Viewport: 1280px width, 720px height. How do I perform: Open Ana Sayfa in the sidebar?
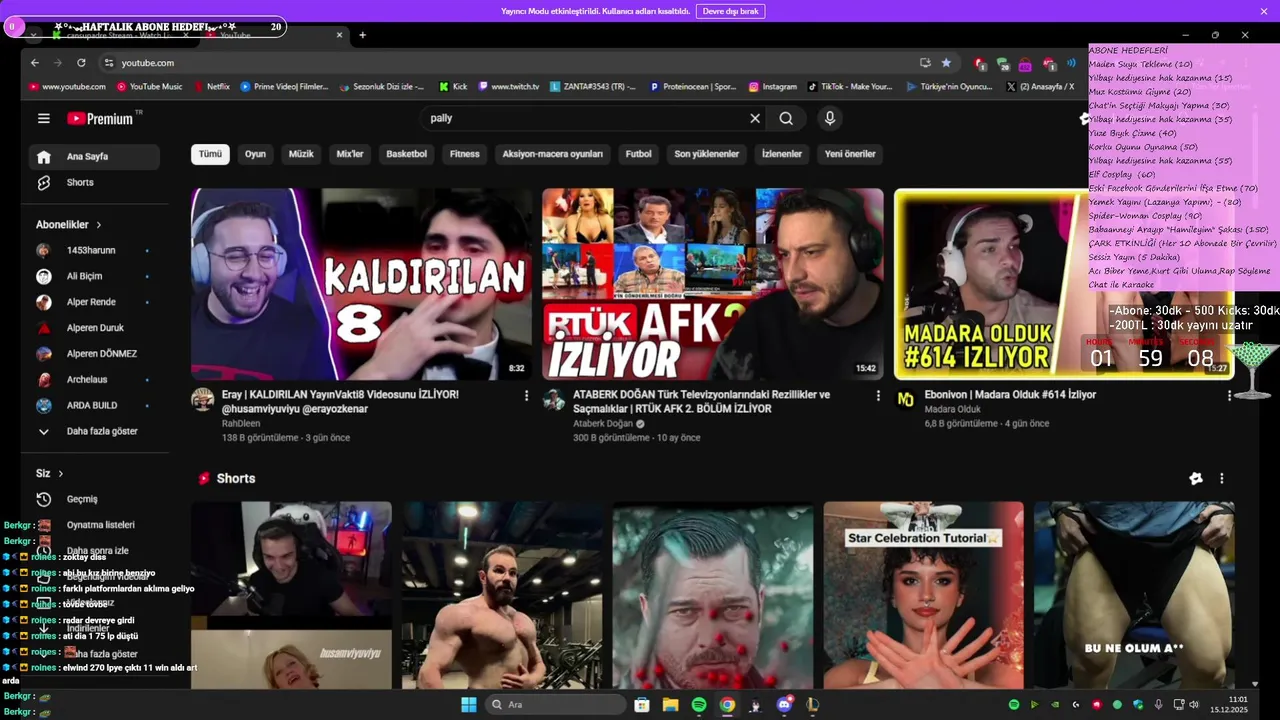pyautogui.click(x=95, y=157)
